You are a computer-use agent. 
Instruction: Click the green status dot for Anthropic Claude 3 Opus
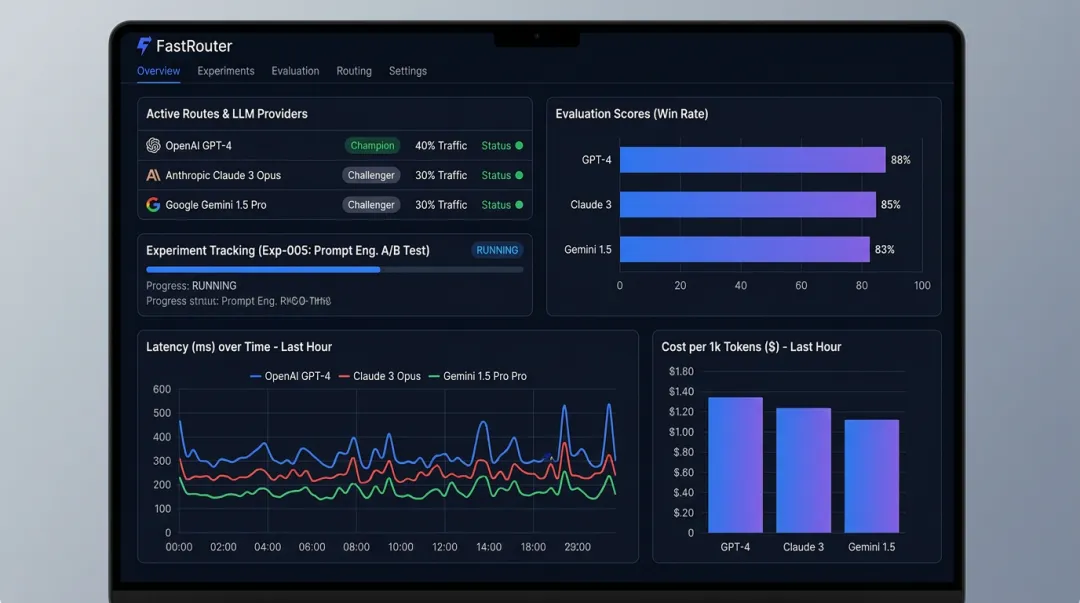[519, 175]
